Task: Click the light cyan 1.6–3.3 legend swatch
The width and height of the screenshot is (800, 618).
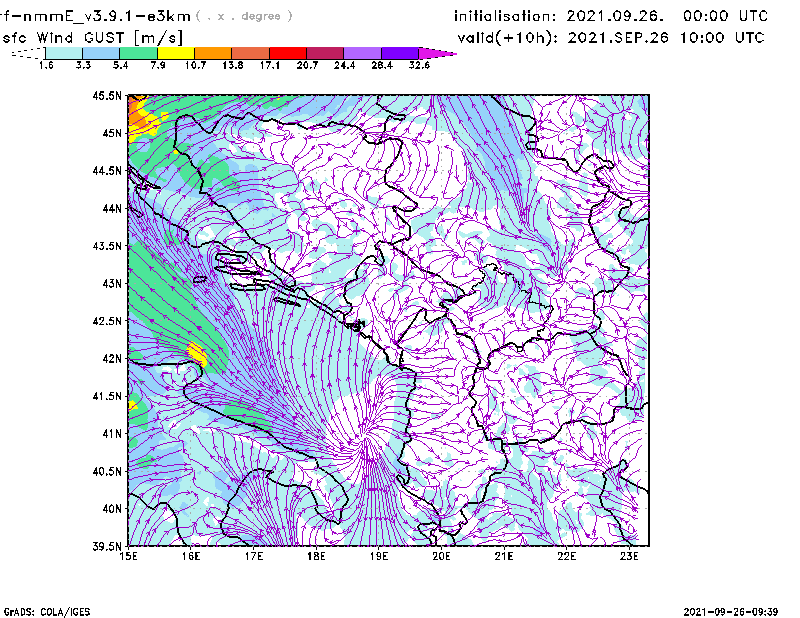Action: (64, 53)
